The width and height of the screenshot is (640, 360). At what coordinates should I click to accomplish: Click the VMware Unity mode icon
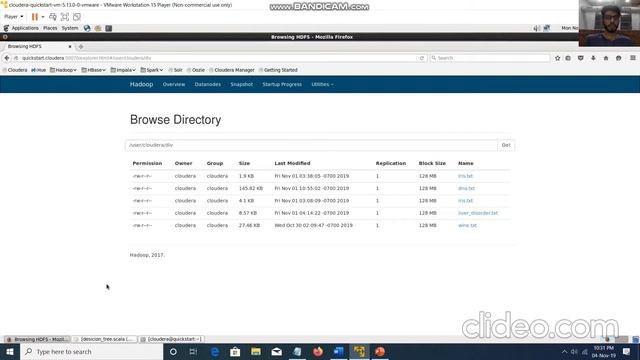tap(77, 17)
